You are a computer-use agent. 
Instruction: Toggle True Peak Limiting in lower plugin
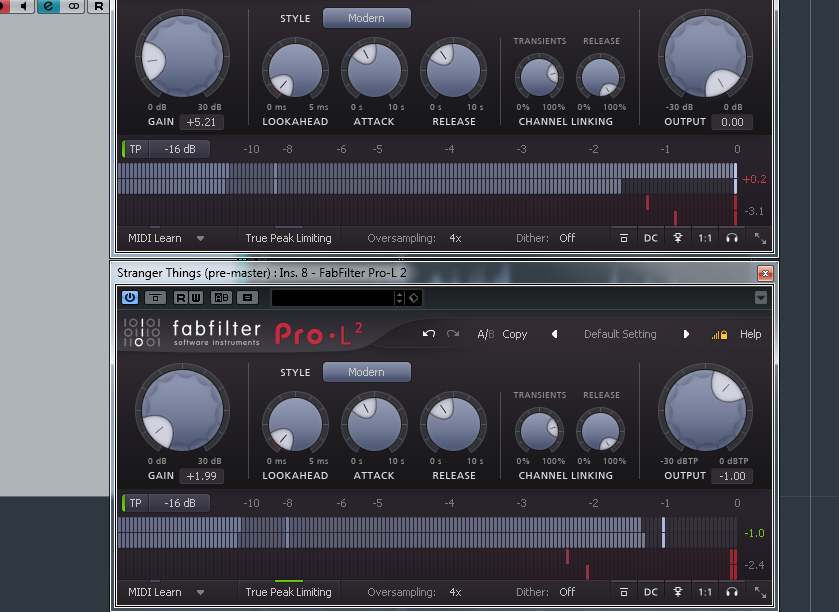(288, 592)
